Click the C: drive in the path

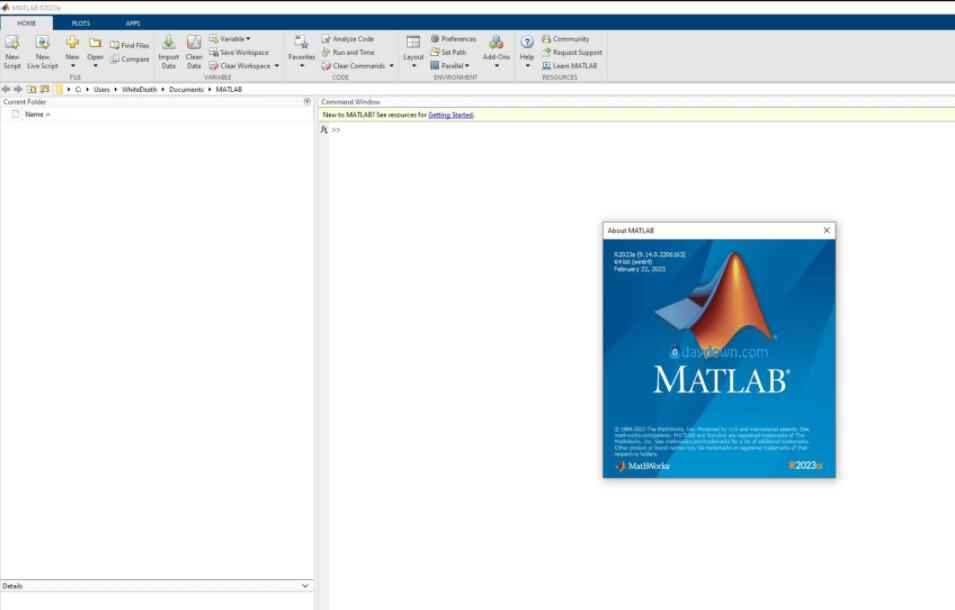pyautogui.click(x=78, y=89)
